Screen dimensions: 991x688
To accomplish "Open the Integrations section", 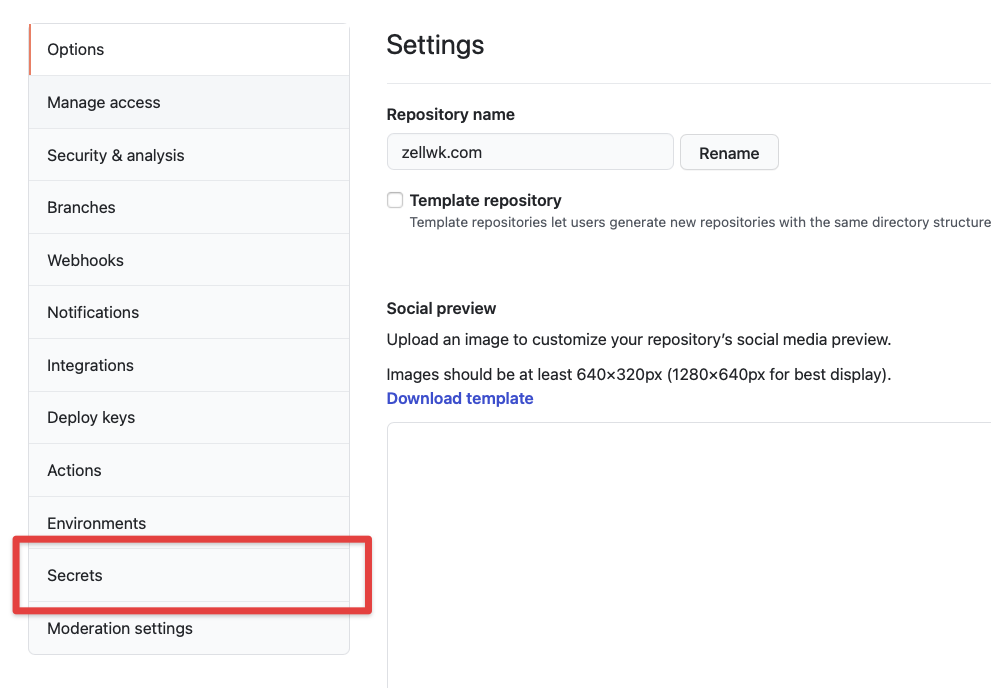I will point(90,365).
